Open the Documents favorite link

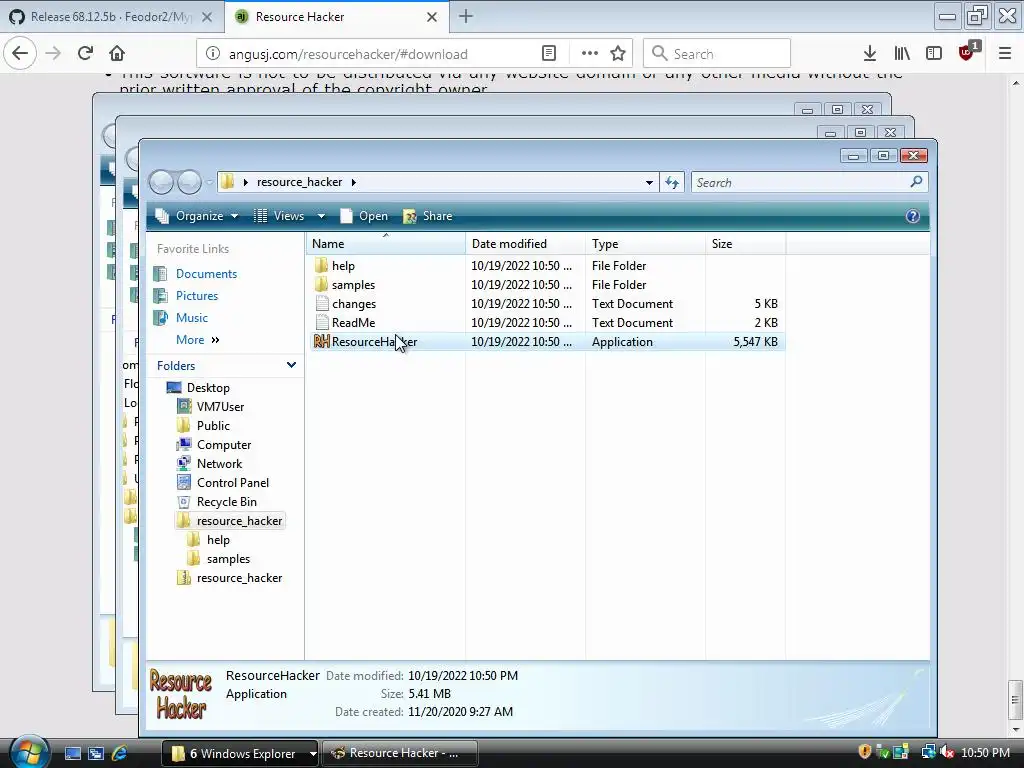[x=206, y=274]
